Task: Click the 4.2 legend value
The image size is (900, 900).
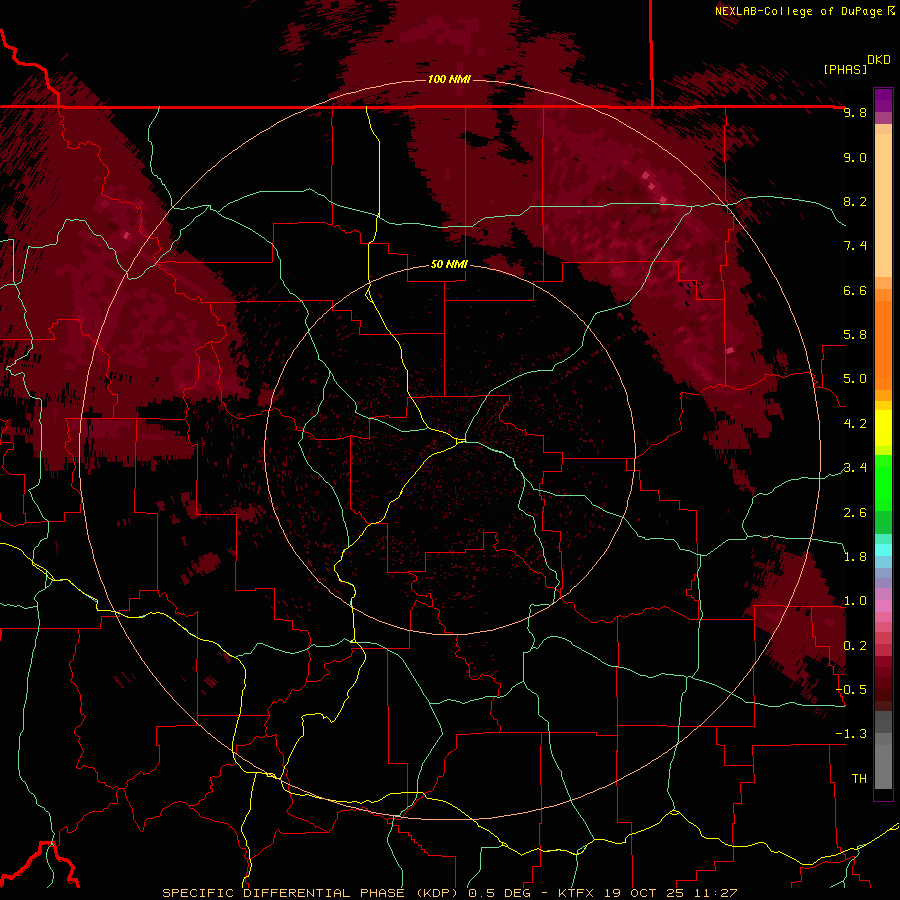Action: tap(855, 424)
